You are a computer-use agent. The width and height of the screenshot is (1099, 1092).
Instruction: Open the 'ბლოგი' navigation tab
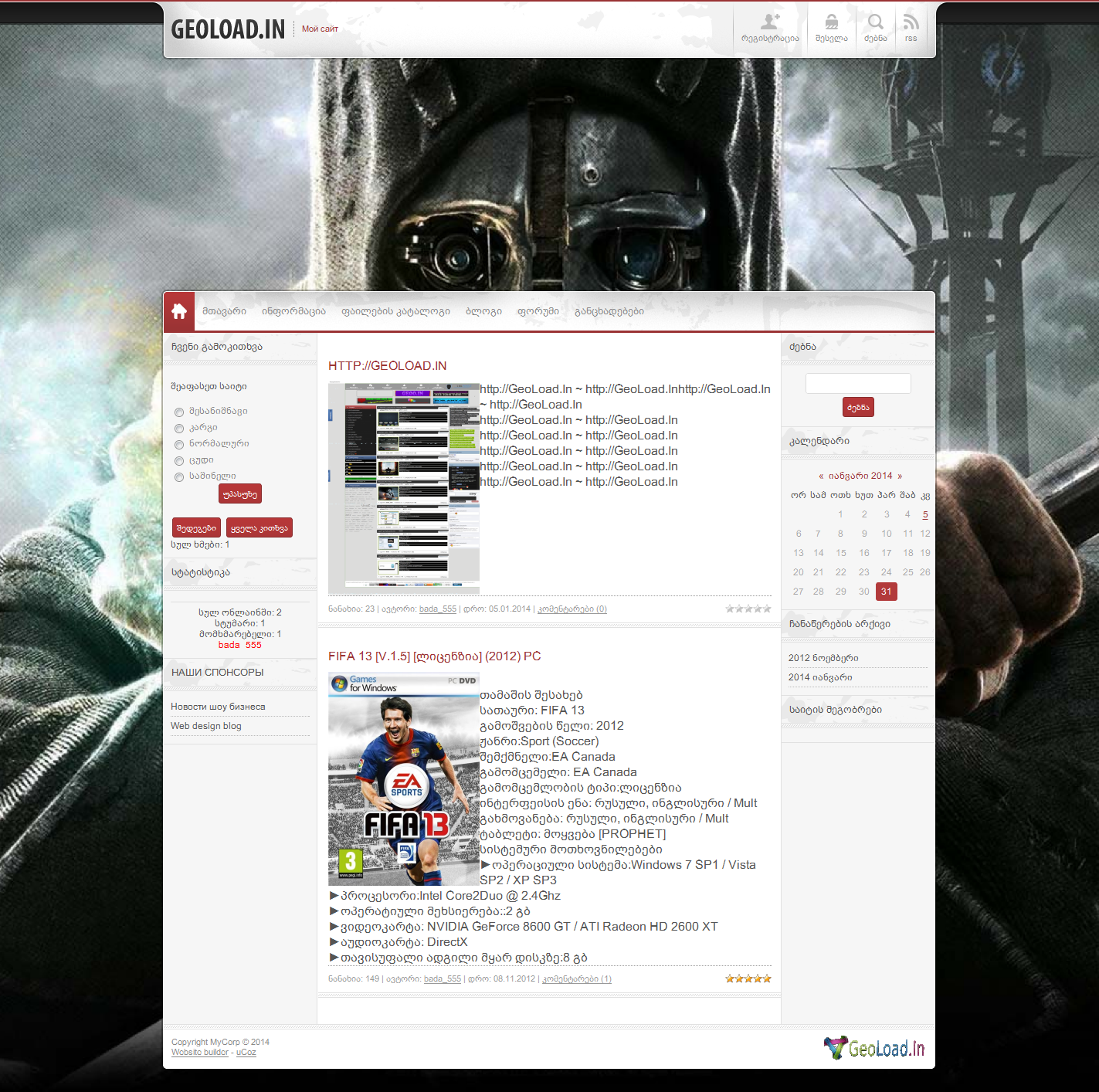(x=483, y=311)
